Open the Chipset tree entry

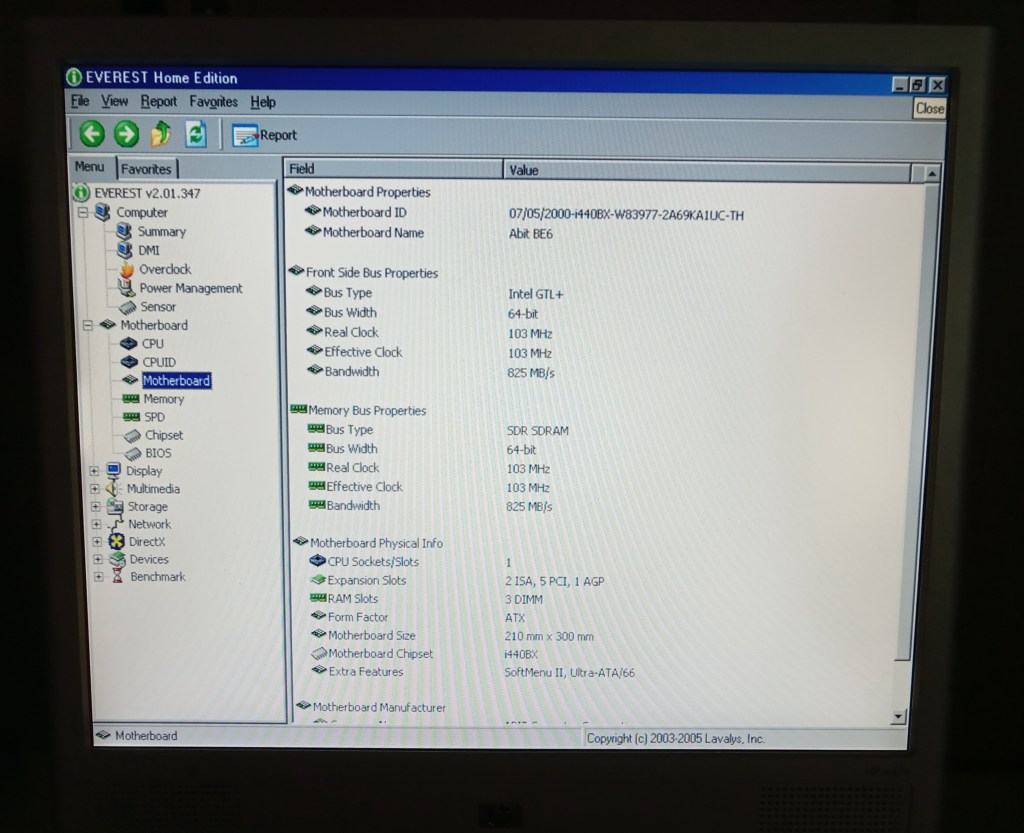point(164,435)
